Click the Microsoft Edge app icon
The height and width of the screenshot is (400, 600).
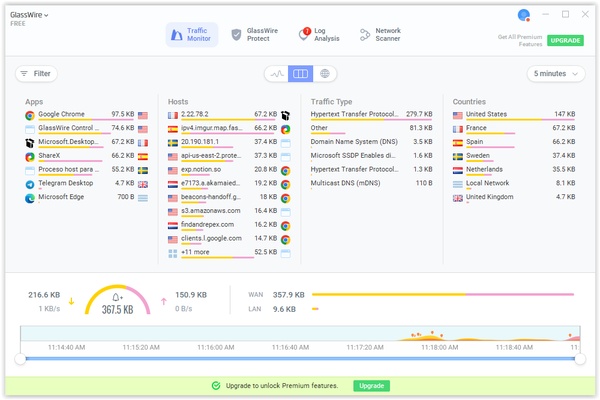30,198
